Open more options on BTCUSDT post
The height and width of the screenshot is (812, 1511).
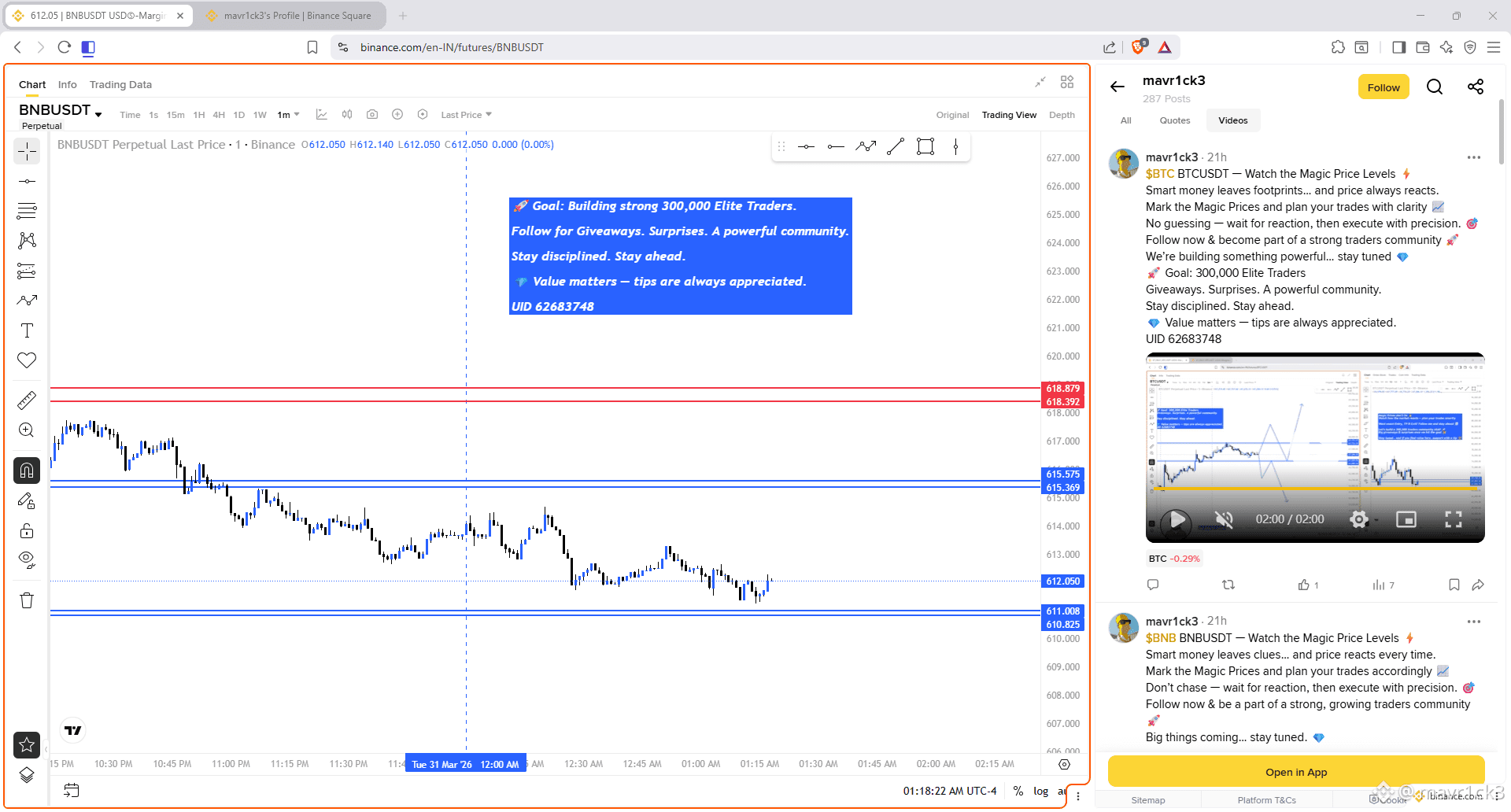pyautogui.click(x=1474, y=157)
